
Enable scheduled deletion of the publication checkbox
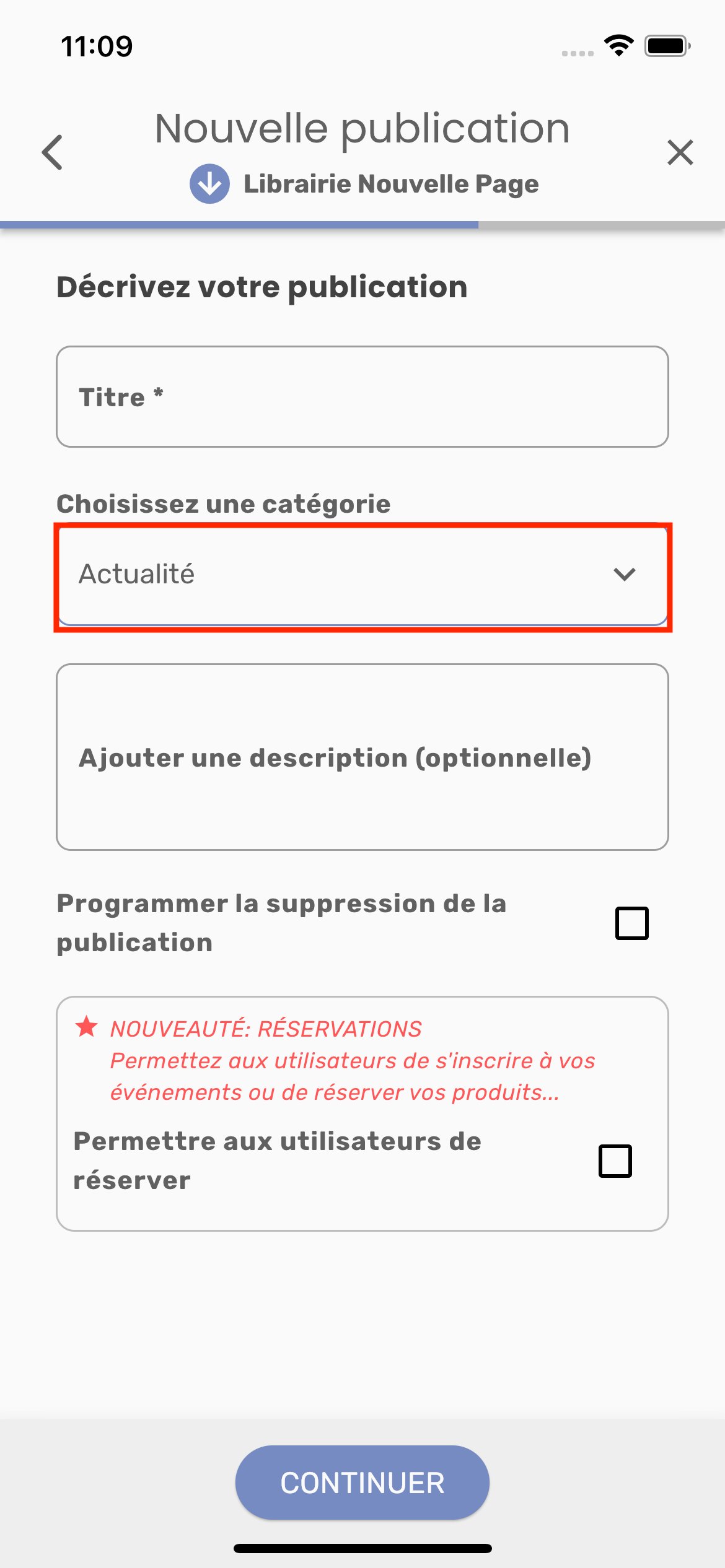coord(631,923)
